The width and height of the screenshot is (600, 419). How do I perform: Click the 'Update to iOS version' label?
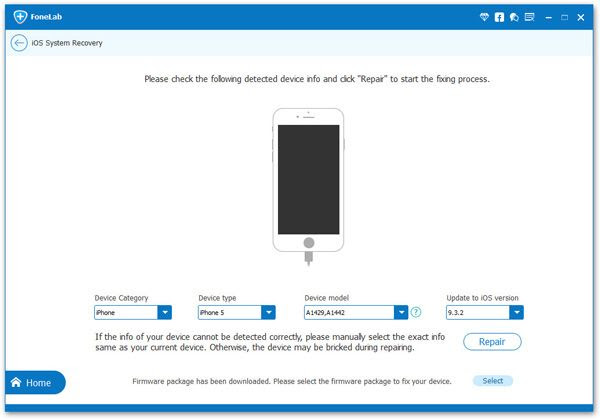482,298
